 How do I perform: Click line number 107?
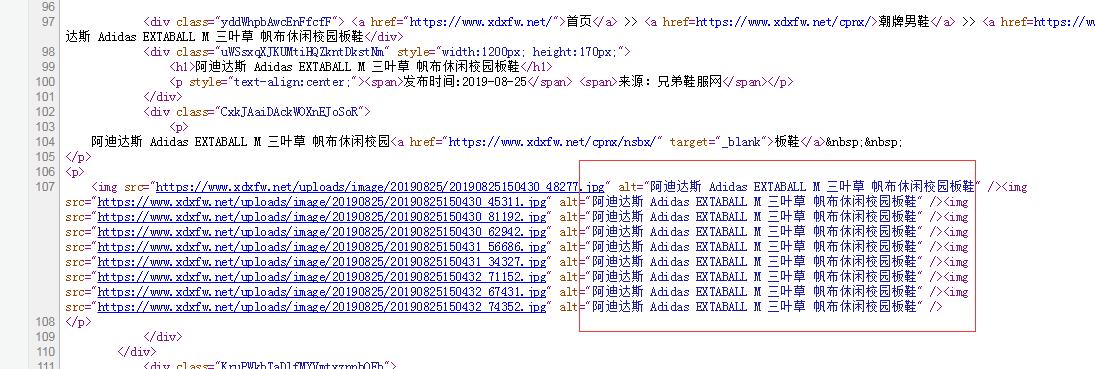point(45,187)
